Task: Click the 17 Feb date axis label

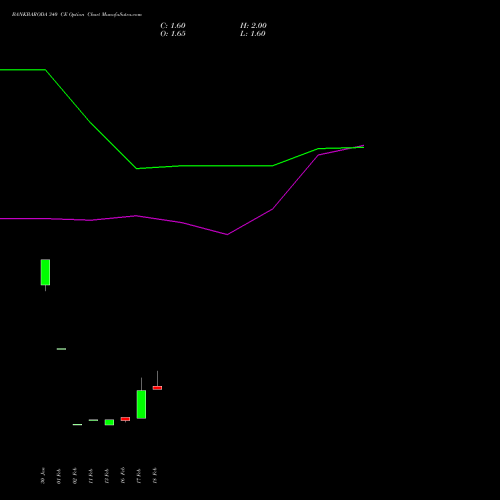Action: [x=139, y=476]
